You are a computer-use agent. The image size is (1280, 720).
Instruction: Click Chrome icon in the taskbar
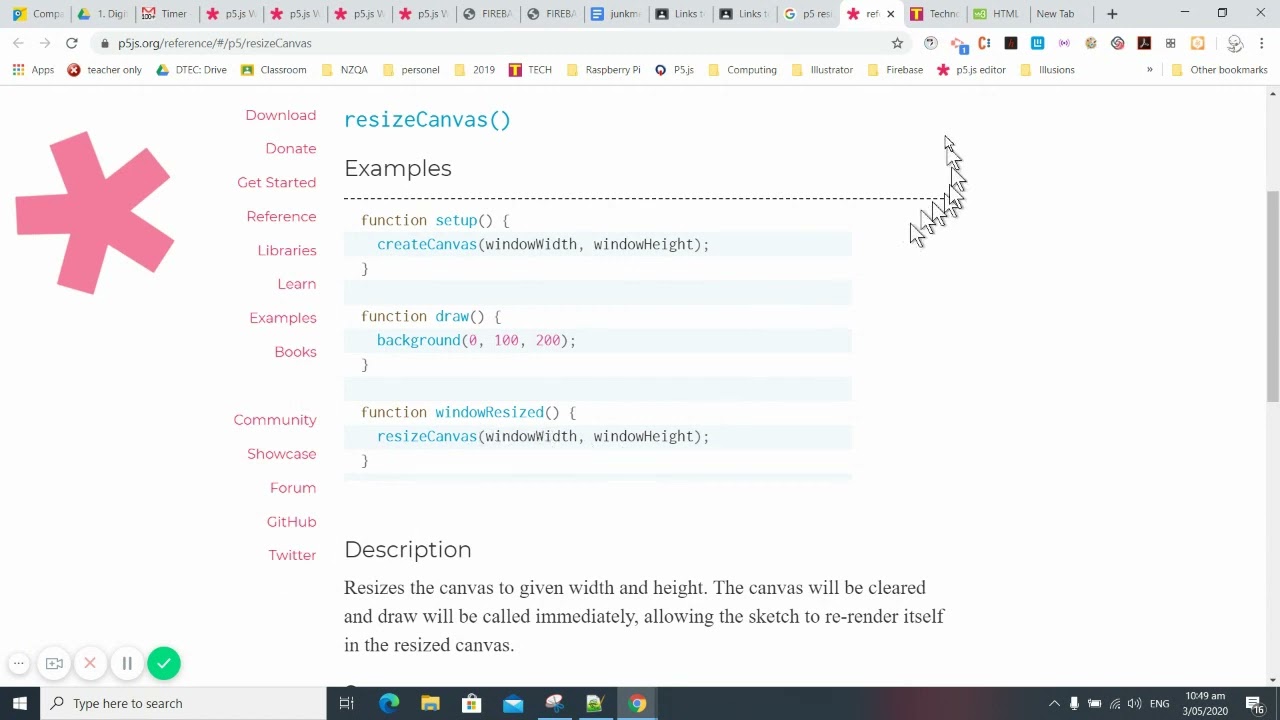(x=637, y=703)
